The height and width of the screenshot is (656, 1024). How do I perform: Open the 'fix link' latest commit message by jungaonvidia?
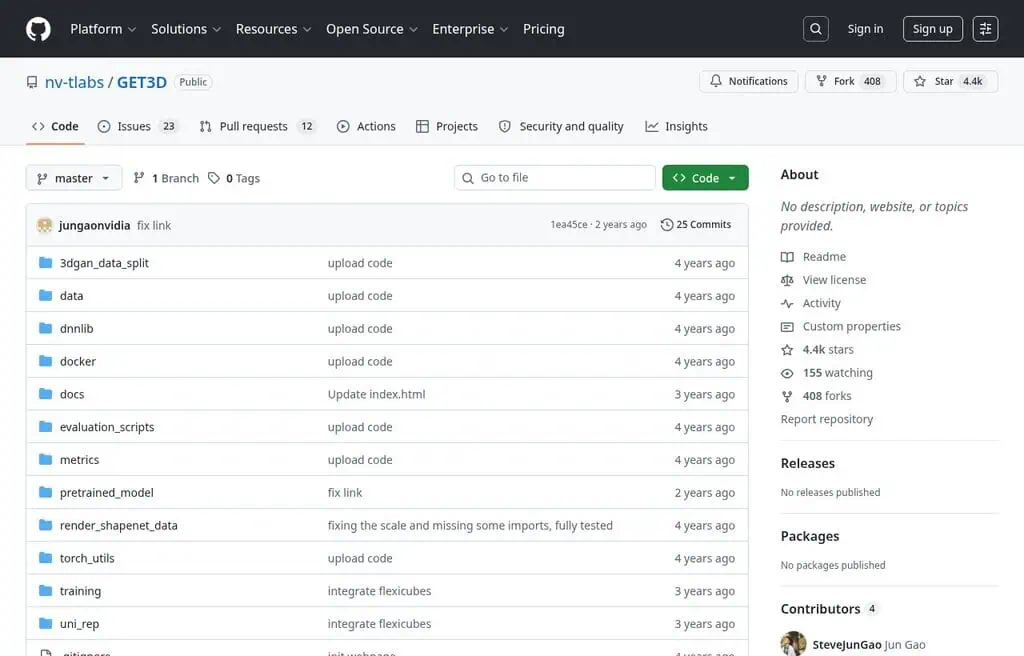pos(154,225)
